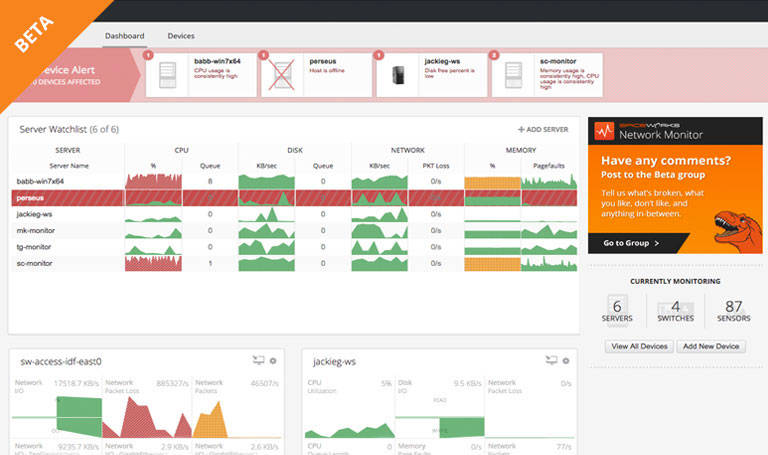The image size is (768, 455).
Task: Click the babb-win7x64 CPU usage red graph
Action: pyautogui.click(x=153, y=181)
